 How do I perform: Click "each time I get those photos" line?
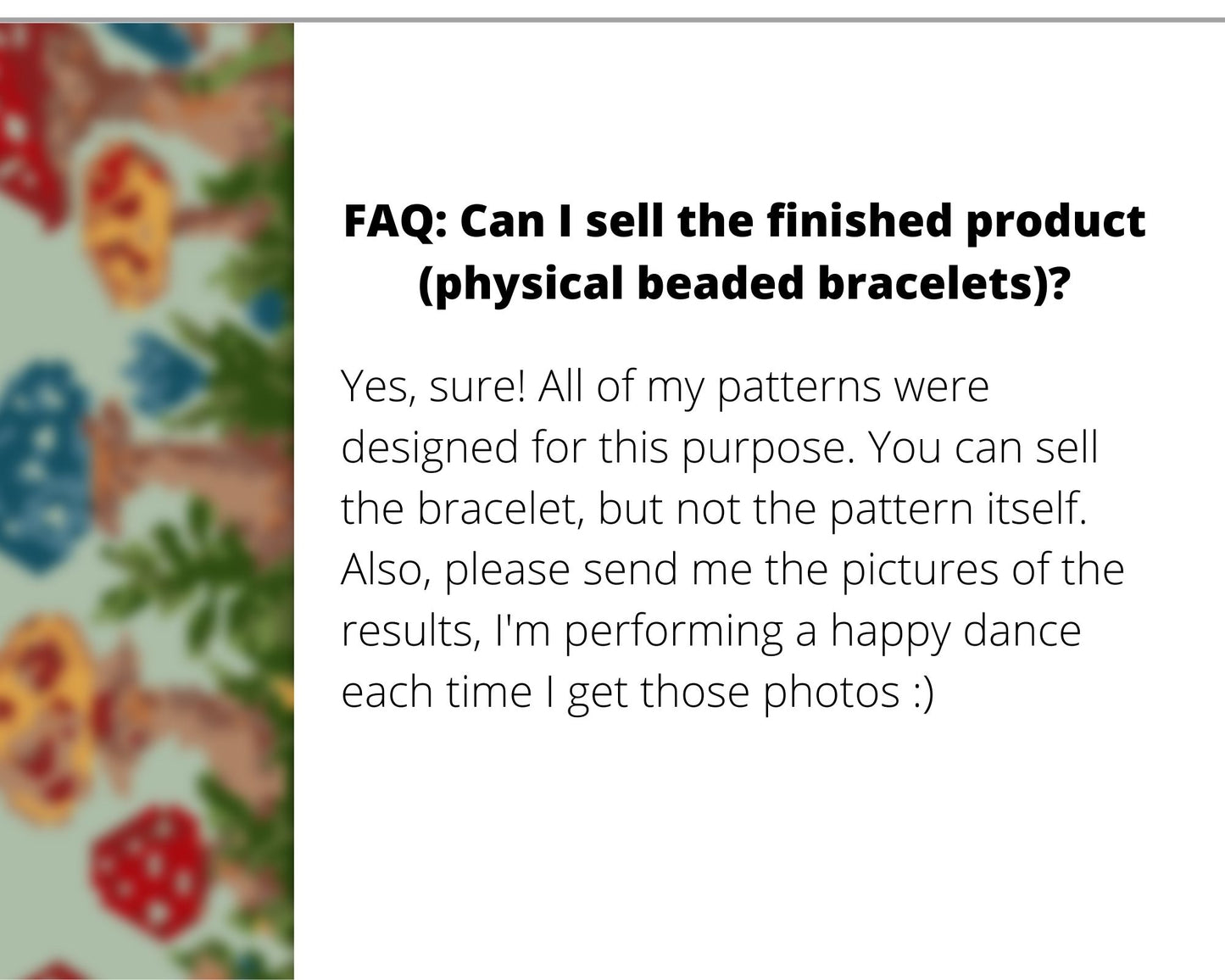(x=620, y=692)
